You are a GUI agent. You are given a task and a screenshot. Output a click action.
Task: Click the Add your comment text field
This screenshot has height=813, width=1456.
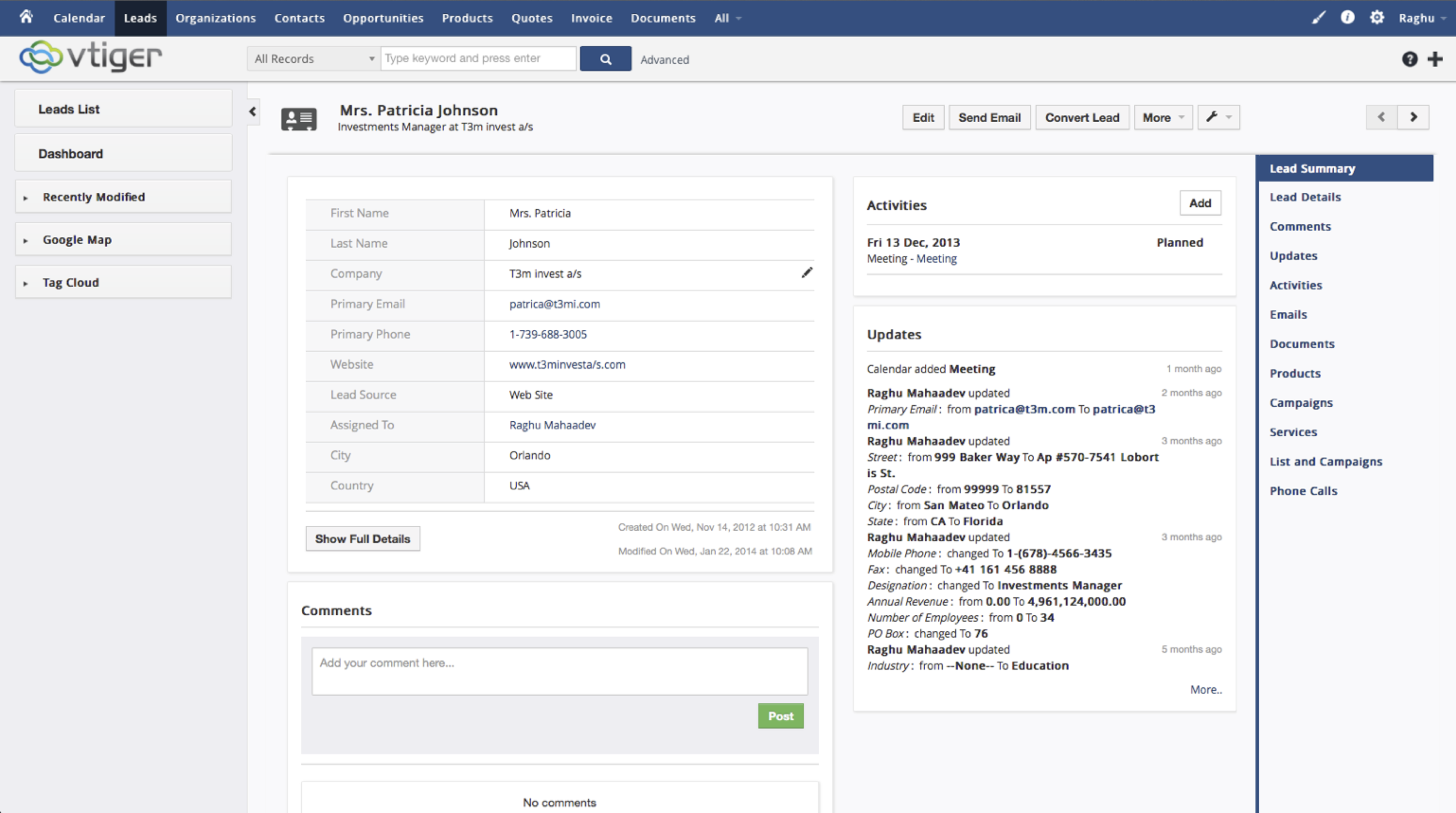pyautogui.click(x=559, y=670)
